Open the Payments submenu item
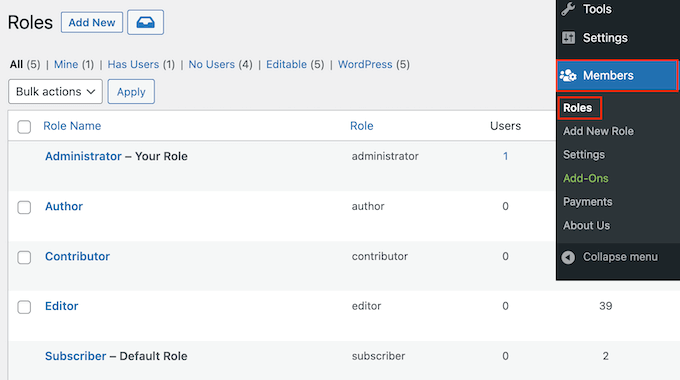This screenshot has width=680, height=380. click(x=588, y=202)
